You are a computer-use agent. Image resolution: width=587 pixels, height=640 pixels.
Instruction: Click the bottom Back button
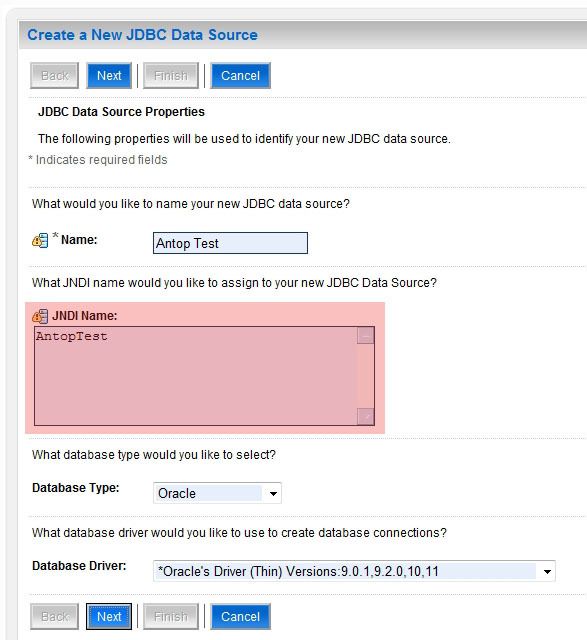[x=54, y=616]
